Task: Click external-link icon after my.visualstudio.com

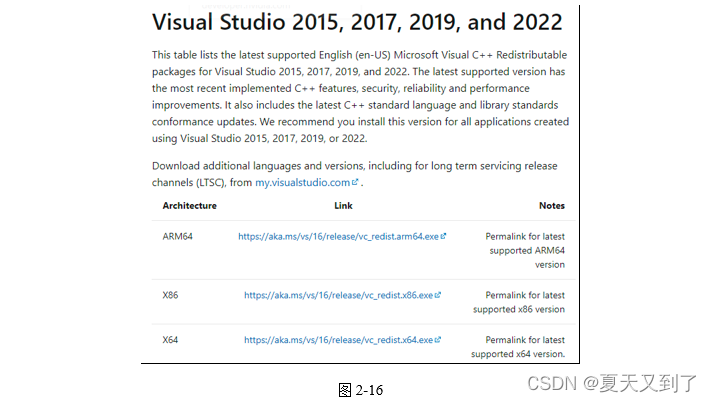Action: coord(355,182)
